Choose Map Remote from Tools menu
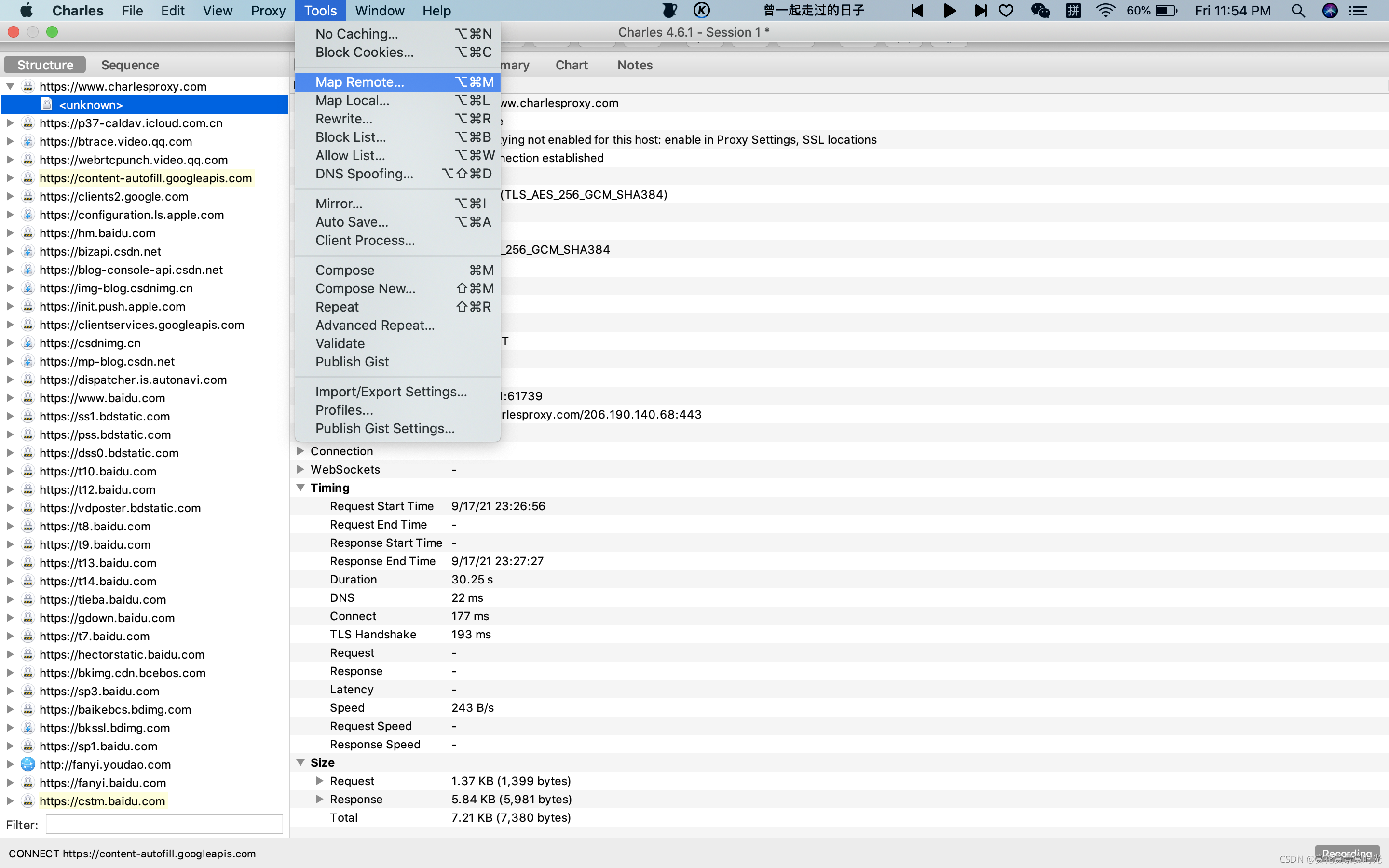Screen dimensions: 1389x868 coord(359,82)
